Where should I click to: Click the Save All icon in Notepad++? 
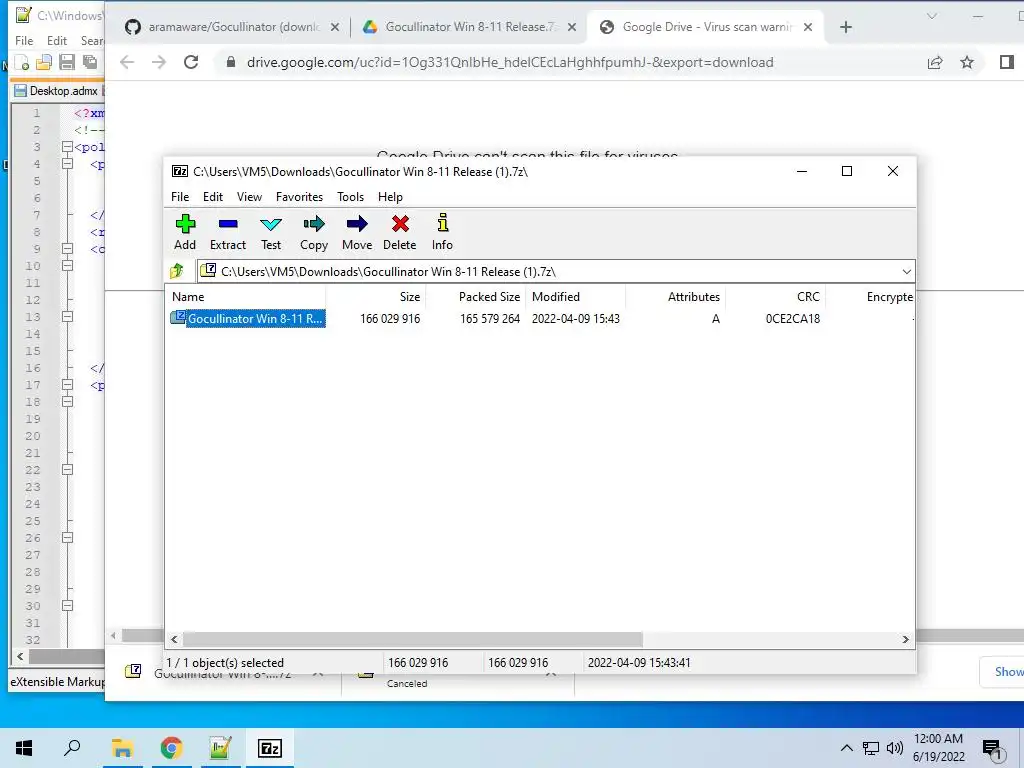89,62
